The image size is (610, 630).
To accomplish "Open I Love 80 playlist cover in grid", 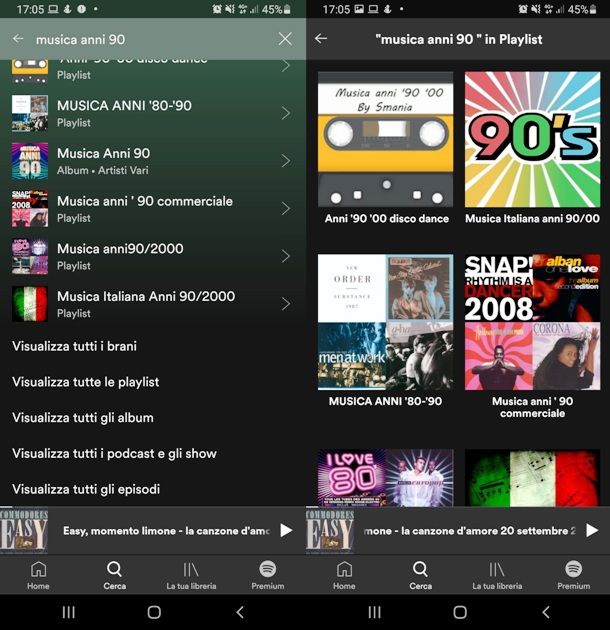I will click(x=385, y=478).
